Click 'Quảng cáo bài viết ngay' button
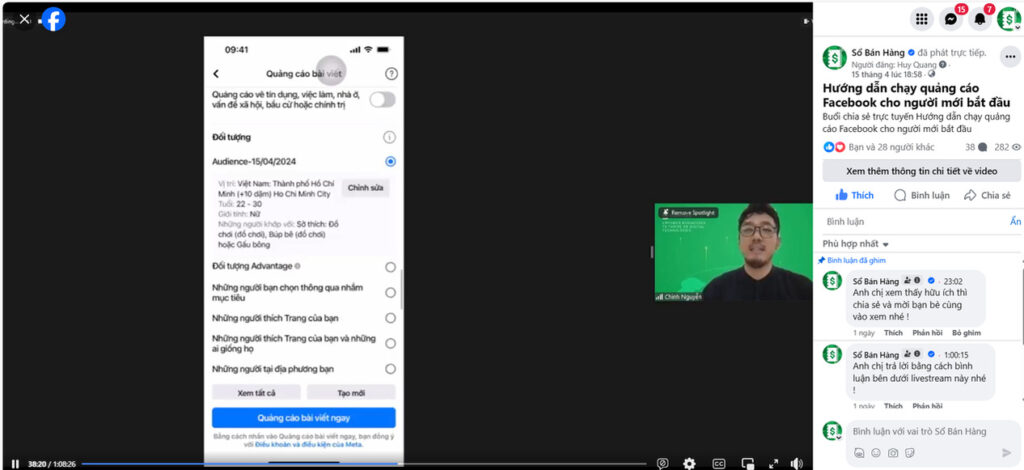Viewport: 1024px width, 470px height. (x=304, y=418)
